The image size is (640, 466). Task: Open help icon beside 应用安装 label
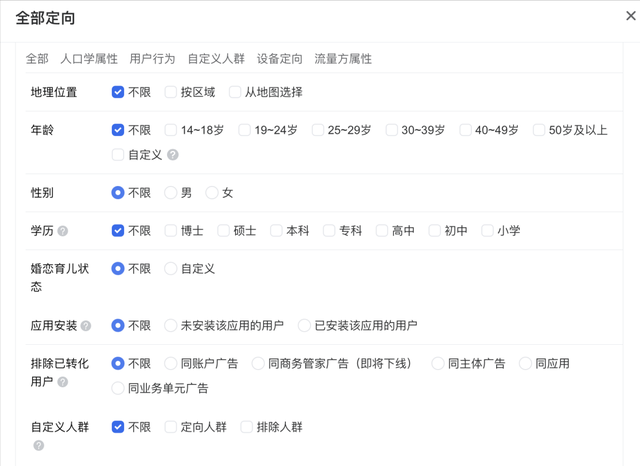(x=86, y=326)
